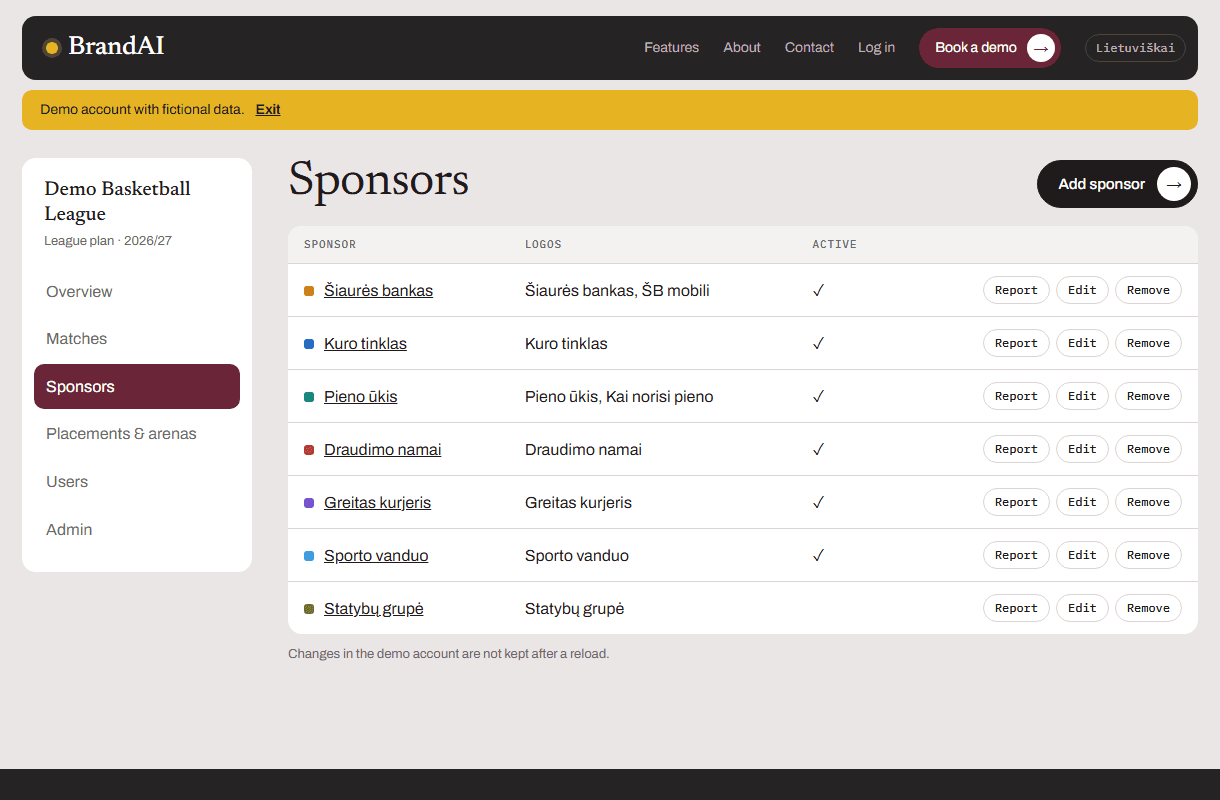This screenshot has height=800, width=1220.
Task: View Report for Draudimo namai
Action: click(1016, 449)
